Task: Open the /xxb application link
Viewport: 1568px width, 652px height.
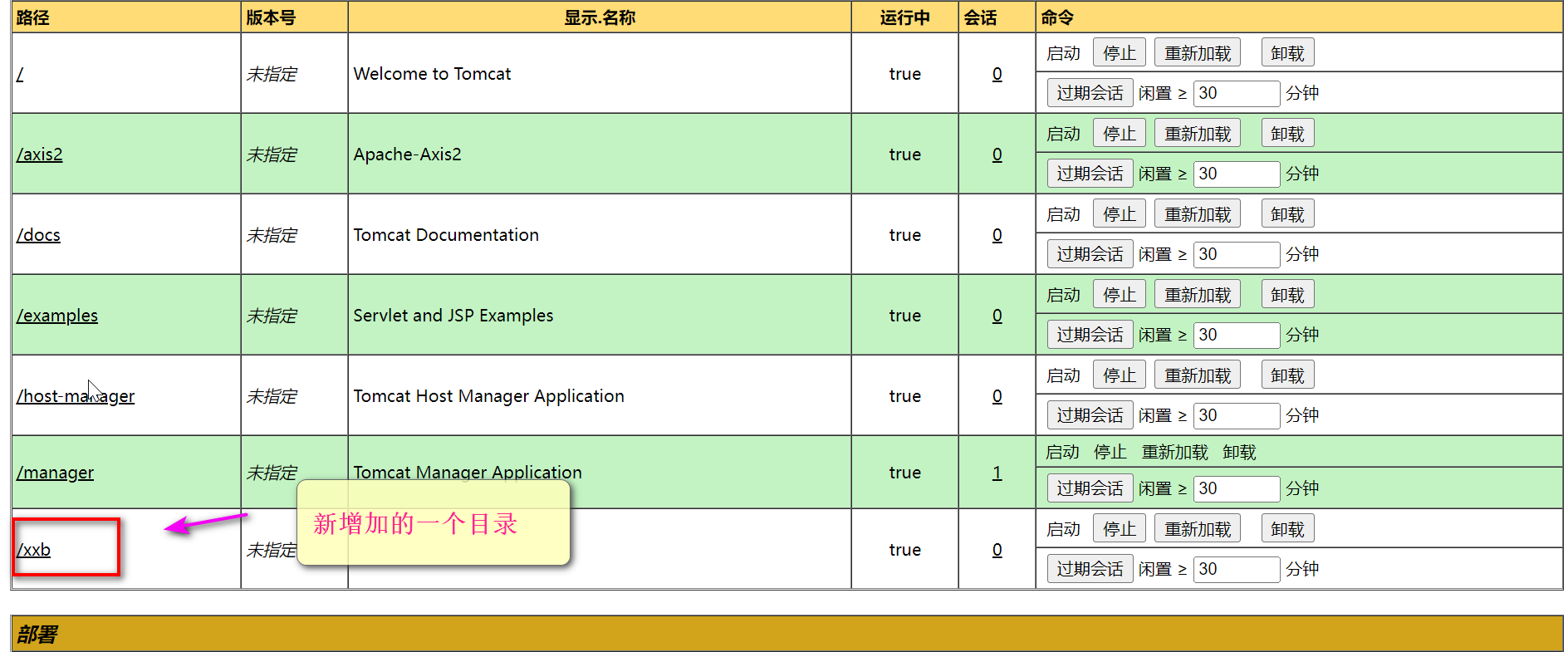Action: (x=34, y=550)
